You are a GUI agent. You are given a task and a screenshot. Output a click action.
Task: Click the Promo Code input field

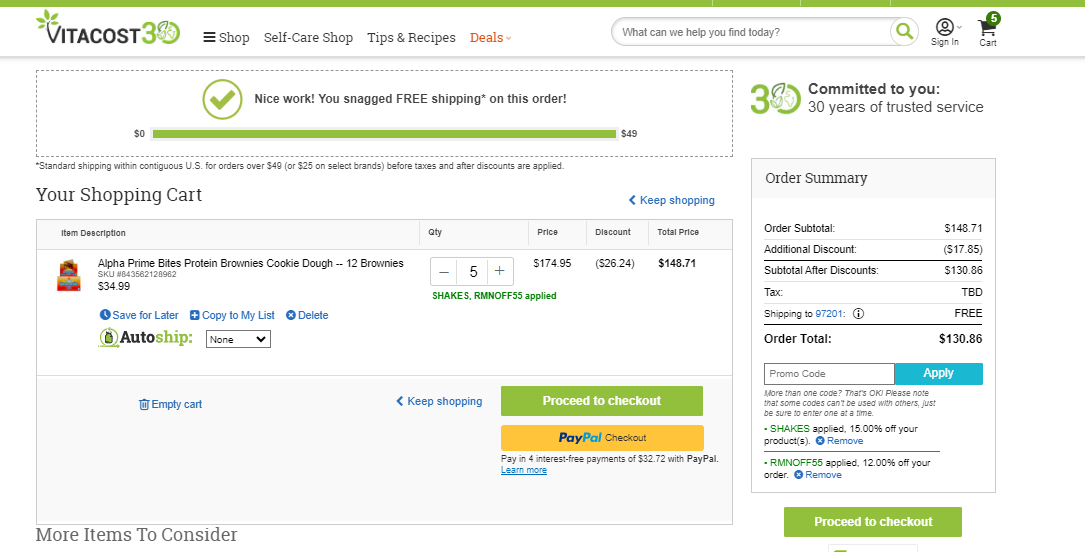tap(829, 374)
